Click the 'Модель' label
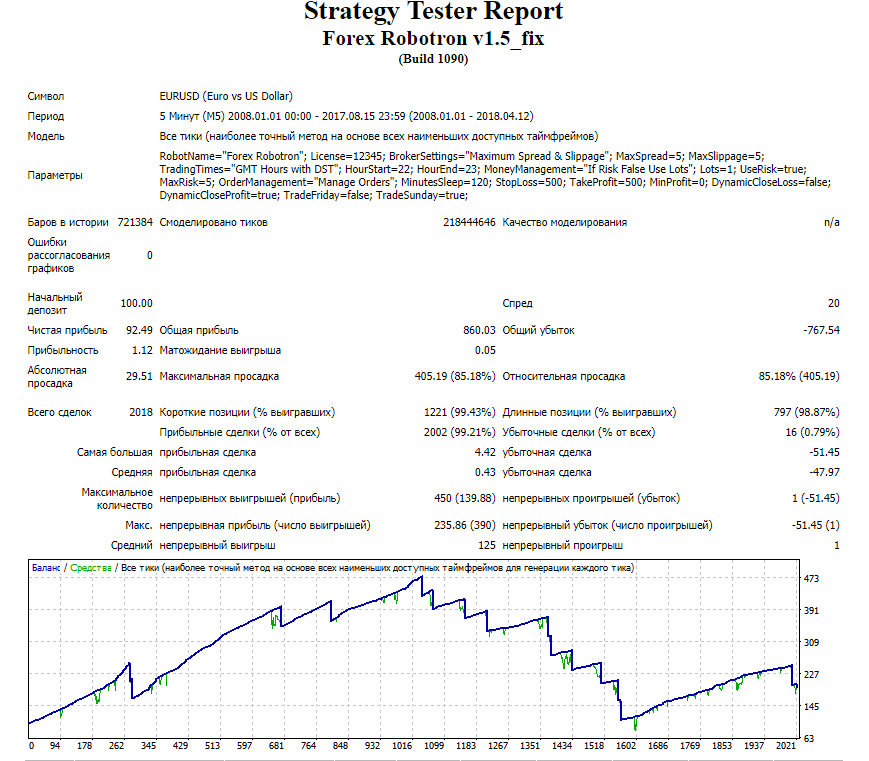 pyautogui.click(x=46, y=136)
